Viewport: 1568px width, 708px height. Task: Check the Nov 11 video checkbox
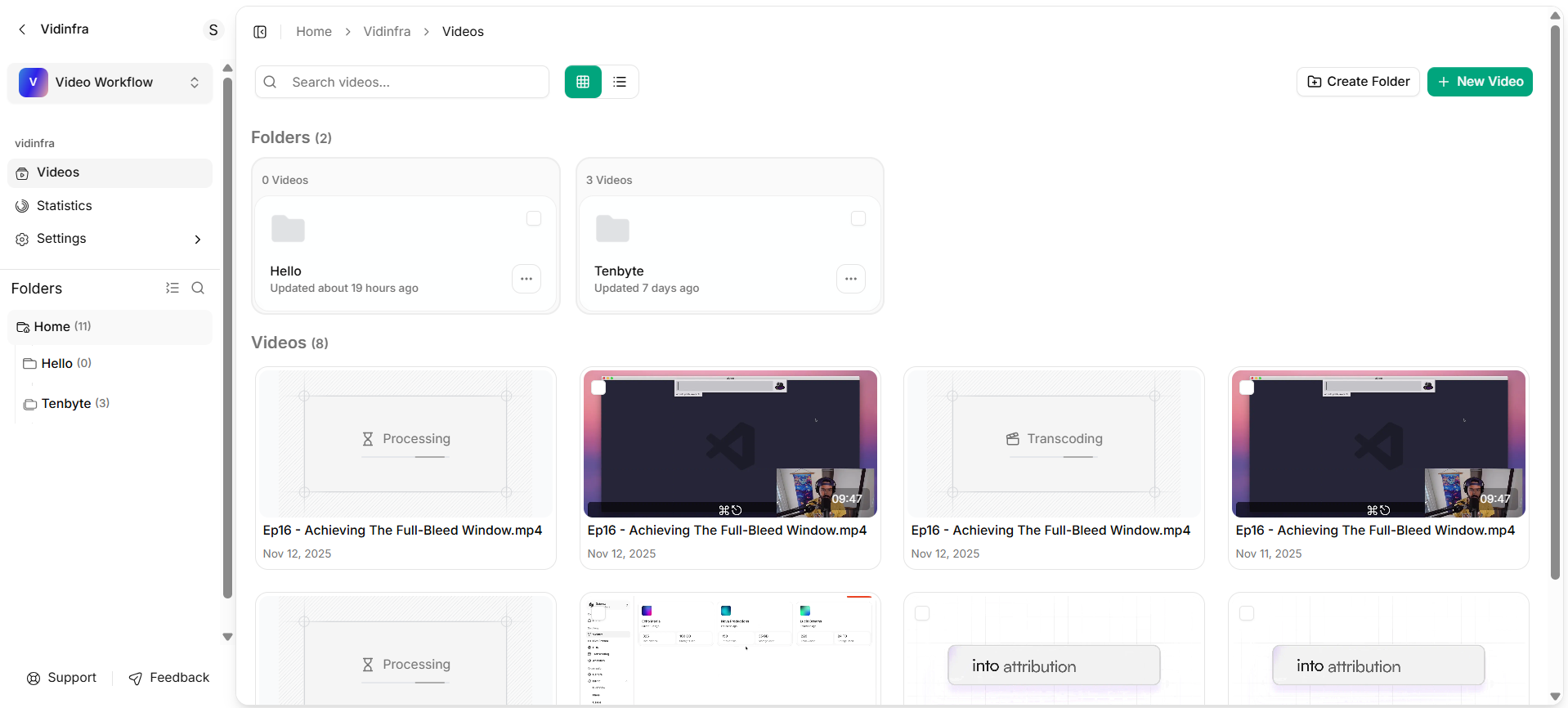click(1247, 388)
